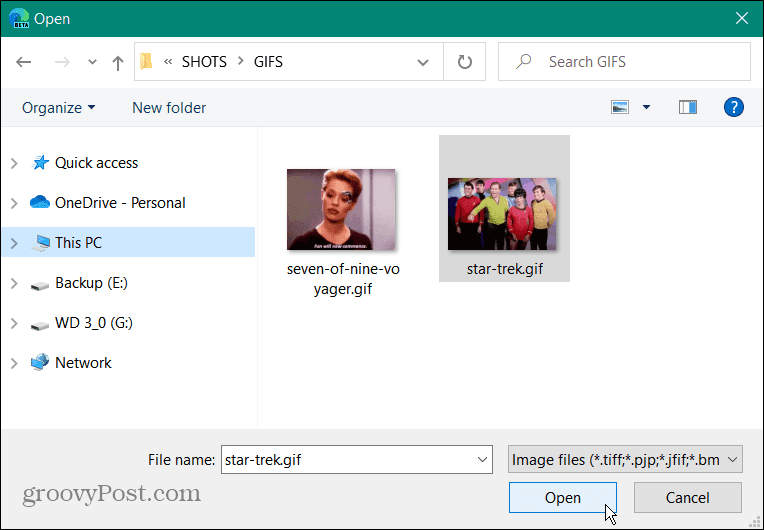This screenshot has width=764, height=530.
Task: Click the OneDrive cloud icon
Action: click(40, 202)
